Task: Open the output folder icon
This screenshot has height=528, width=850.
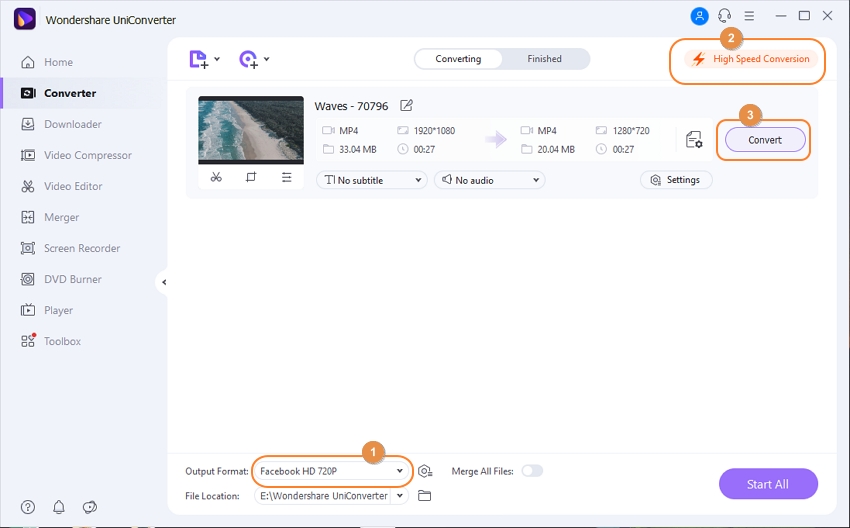Action: pos(424,495)
